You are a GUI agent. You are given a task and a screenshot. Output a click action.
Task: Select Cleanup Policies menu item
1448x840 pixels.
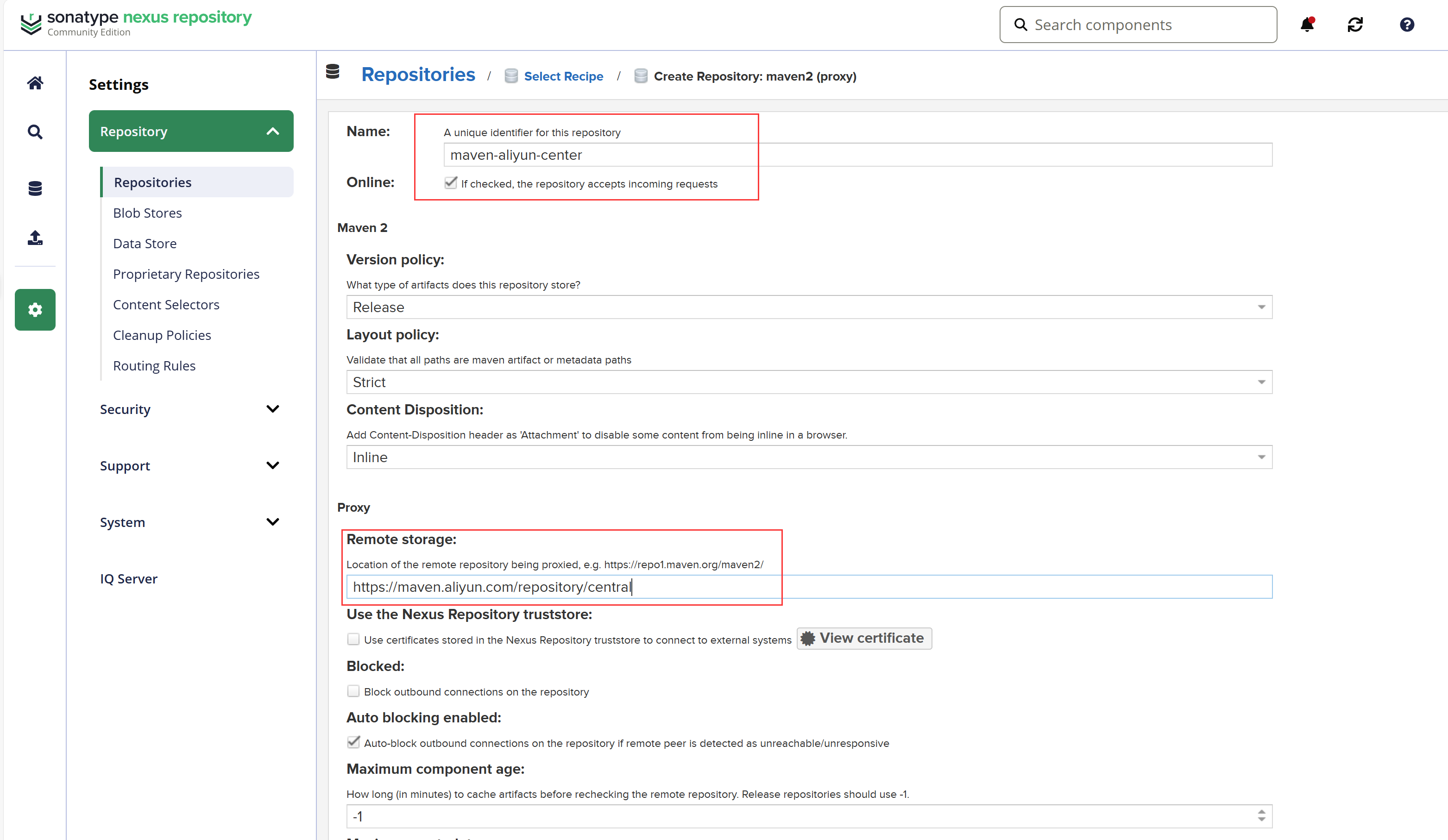162,336
